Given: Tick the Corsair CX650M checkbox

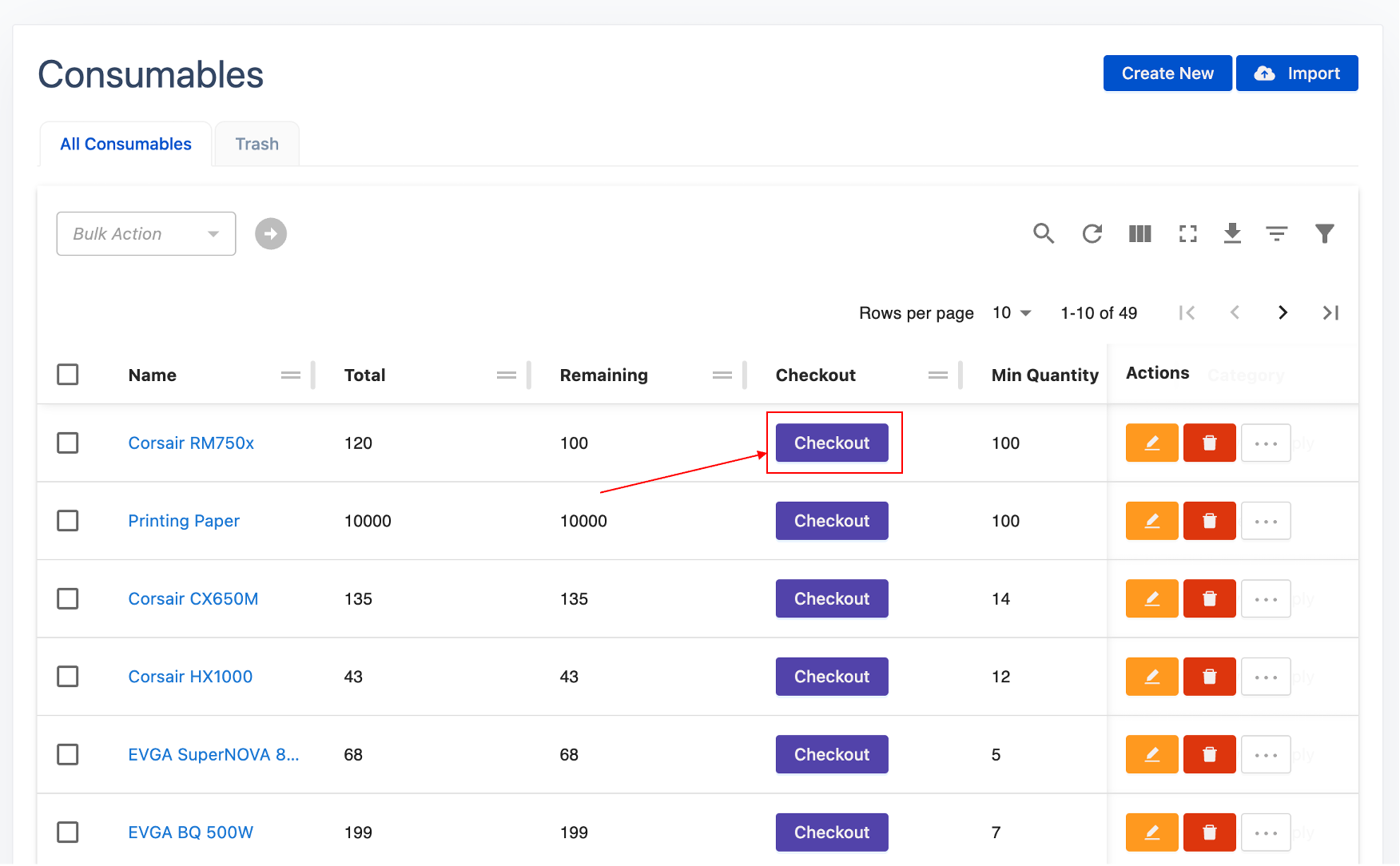Looking at the screenshot, I should pyautogui.click(x=68, y=598).
